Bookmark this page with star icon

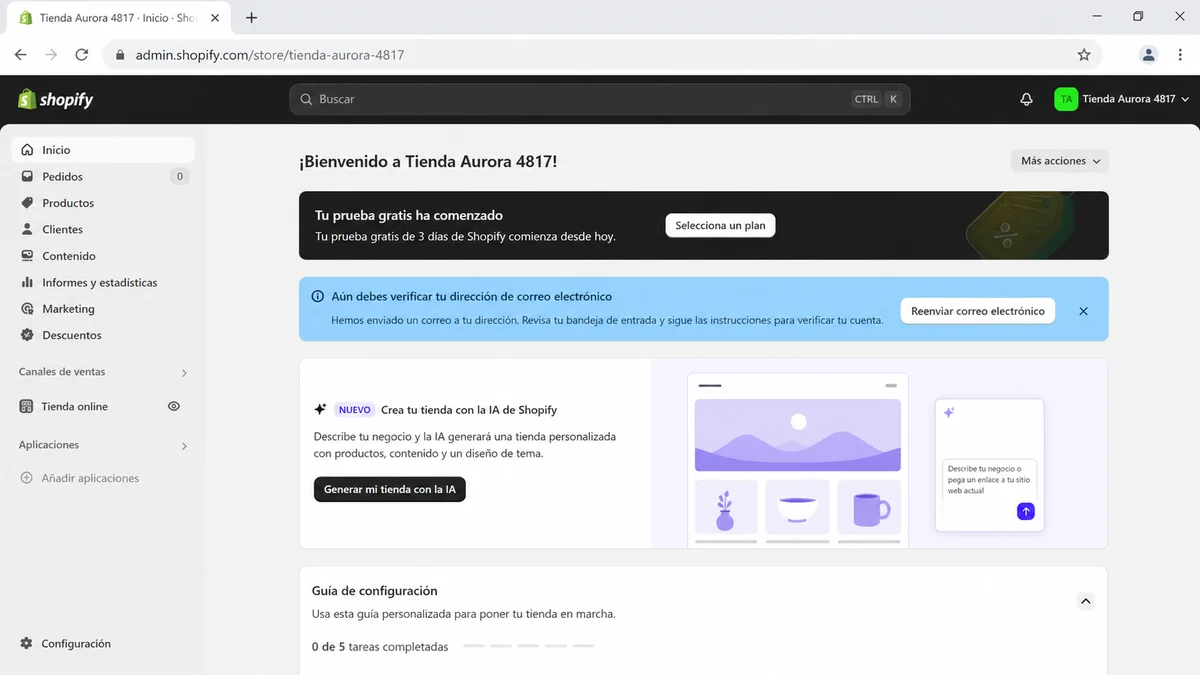click(x=1084, y=55)
